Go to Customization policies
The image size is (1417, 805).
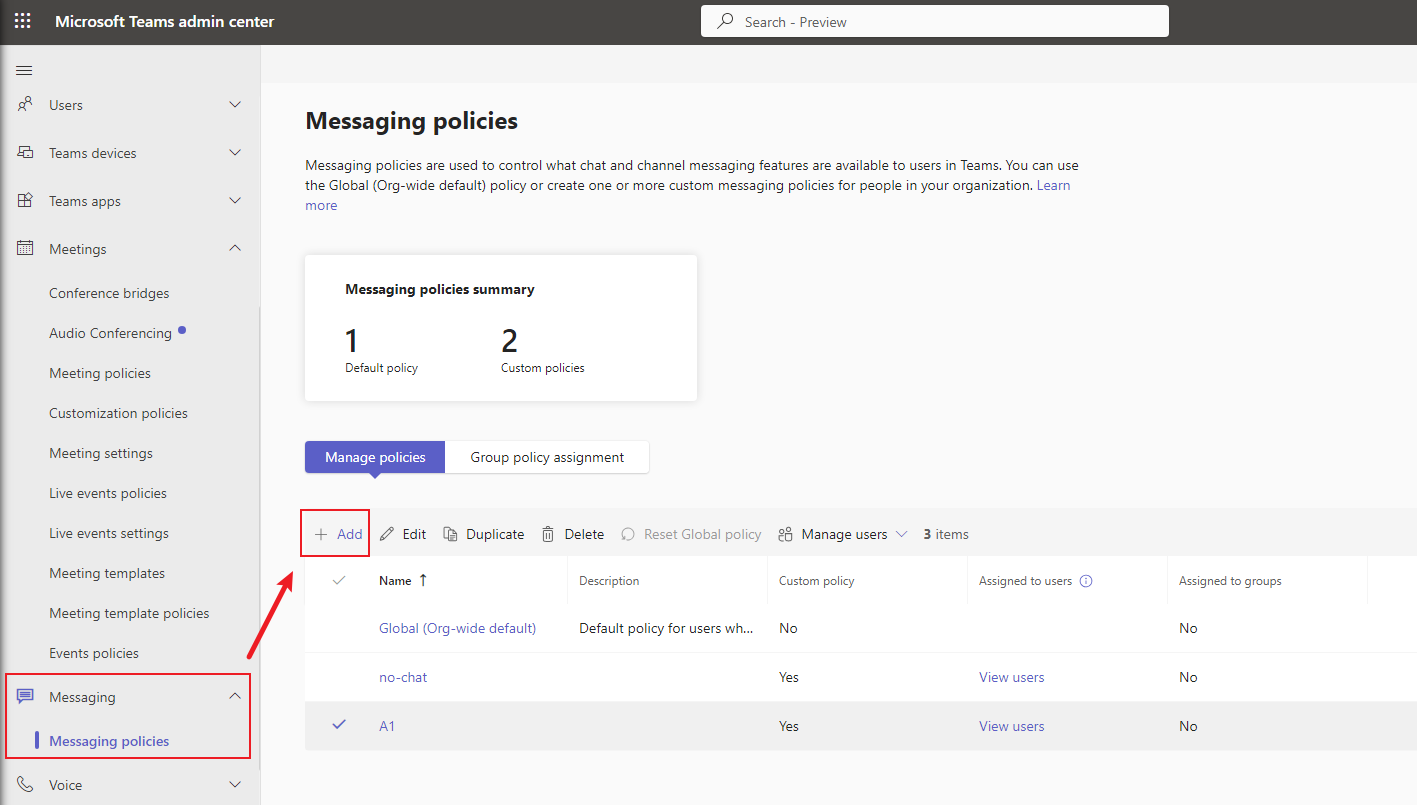(x=118, y=413)
